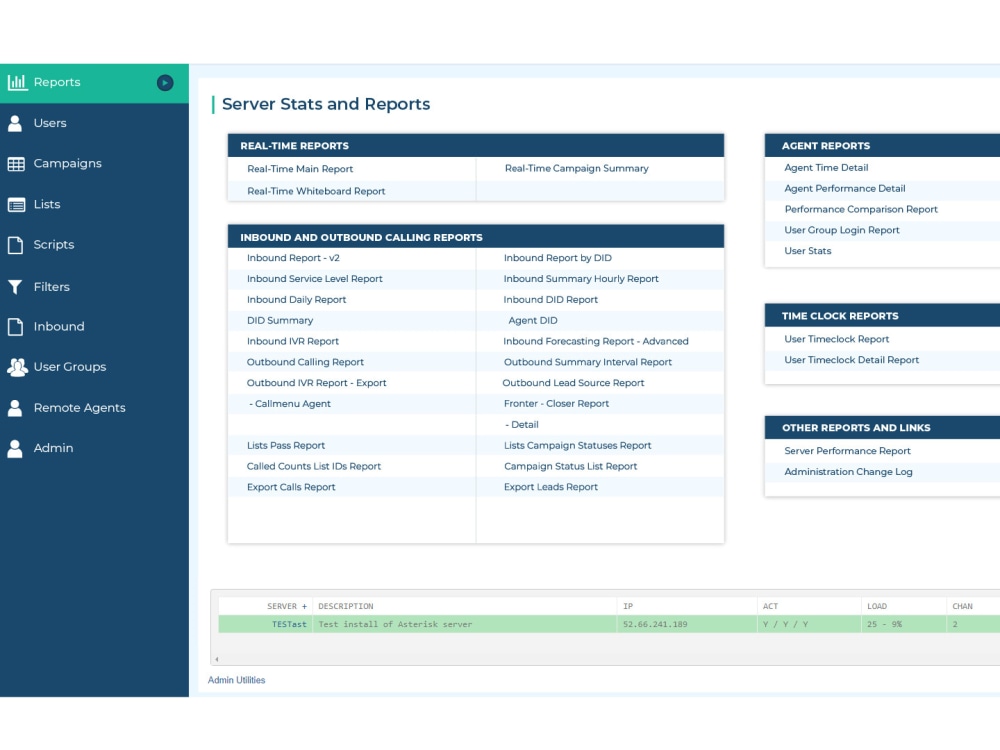Screen dimensions: 1000x750
Task: Click the Admin Utilities link
Action: pyautogui.click(x=235, y=680)
